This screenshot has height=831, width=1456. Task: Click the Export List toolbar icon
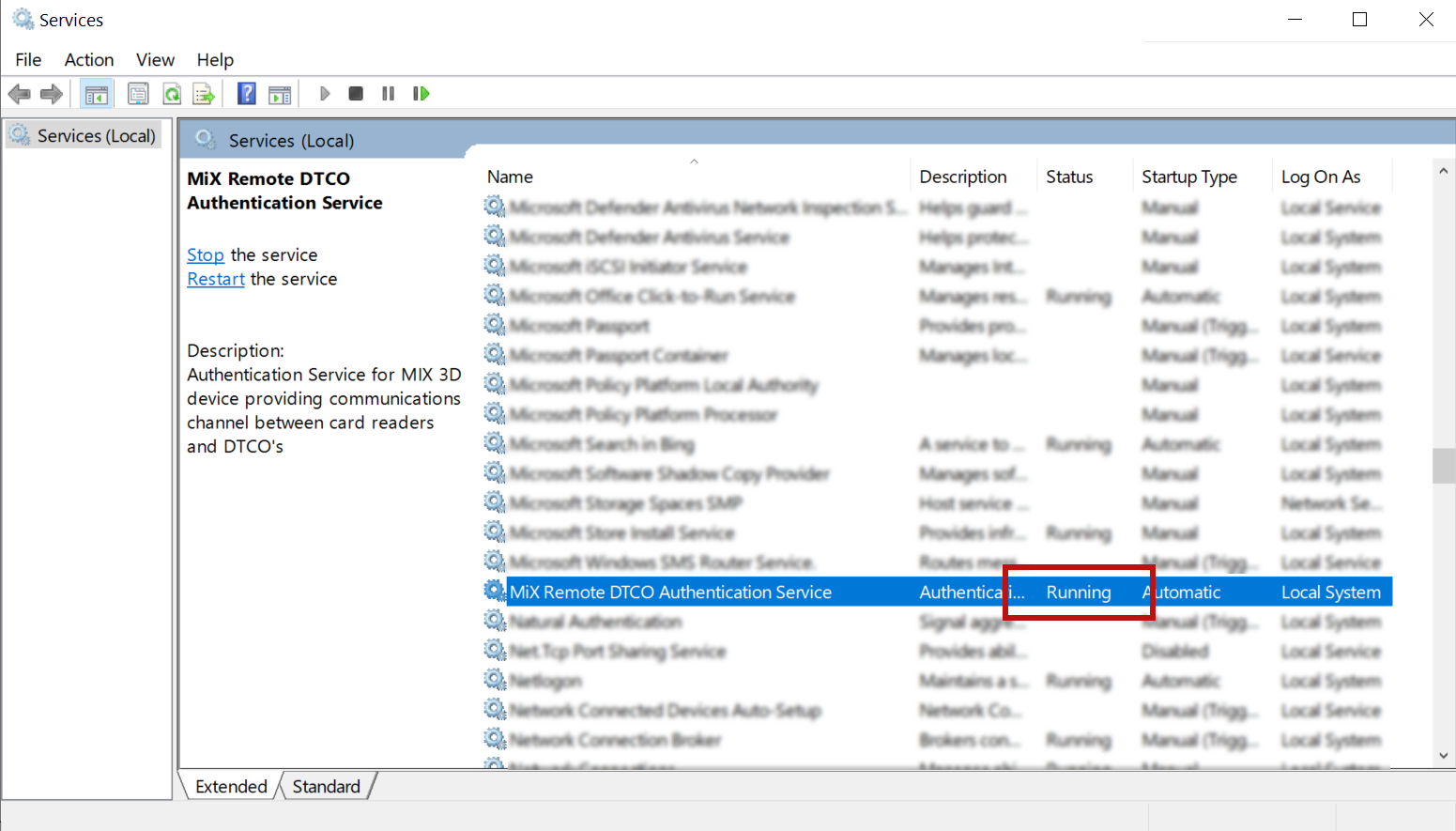click(204, 94)
